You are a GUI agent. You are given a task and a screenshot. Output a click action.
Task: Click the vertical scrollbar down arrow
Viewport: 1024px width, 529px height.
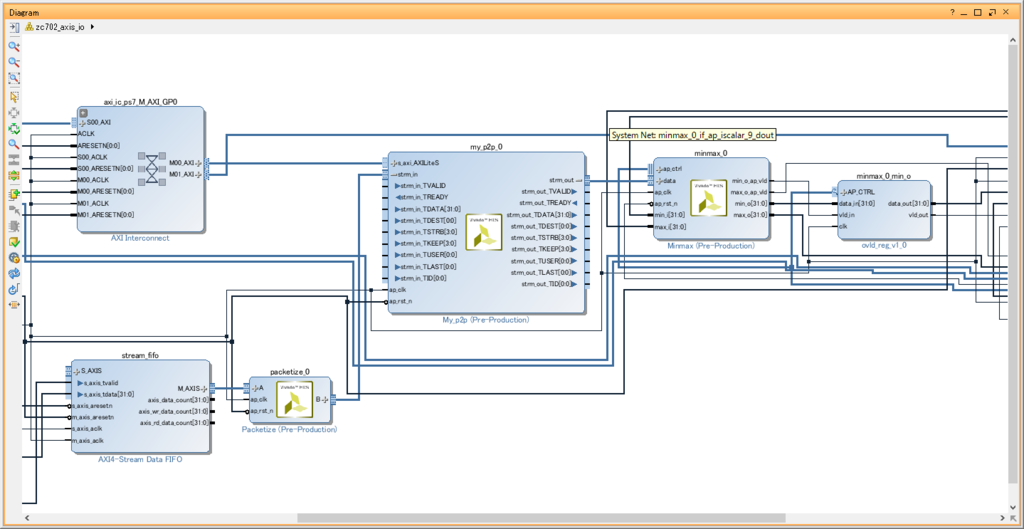point(1012,508)
